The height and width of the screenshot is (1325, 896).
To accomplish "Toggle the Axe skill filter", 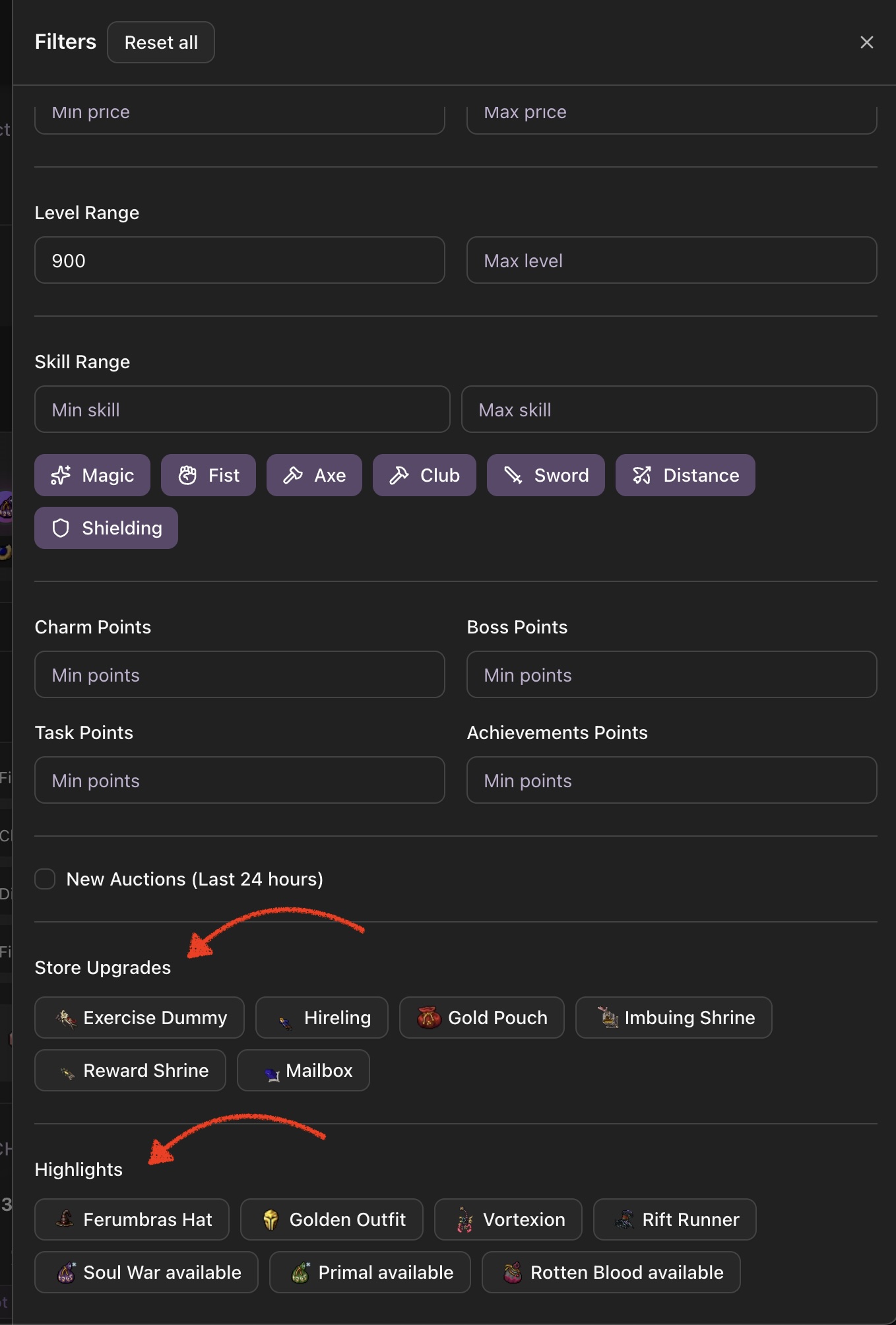I will click(314, 475).
